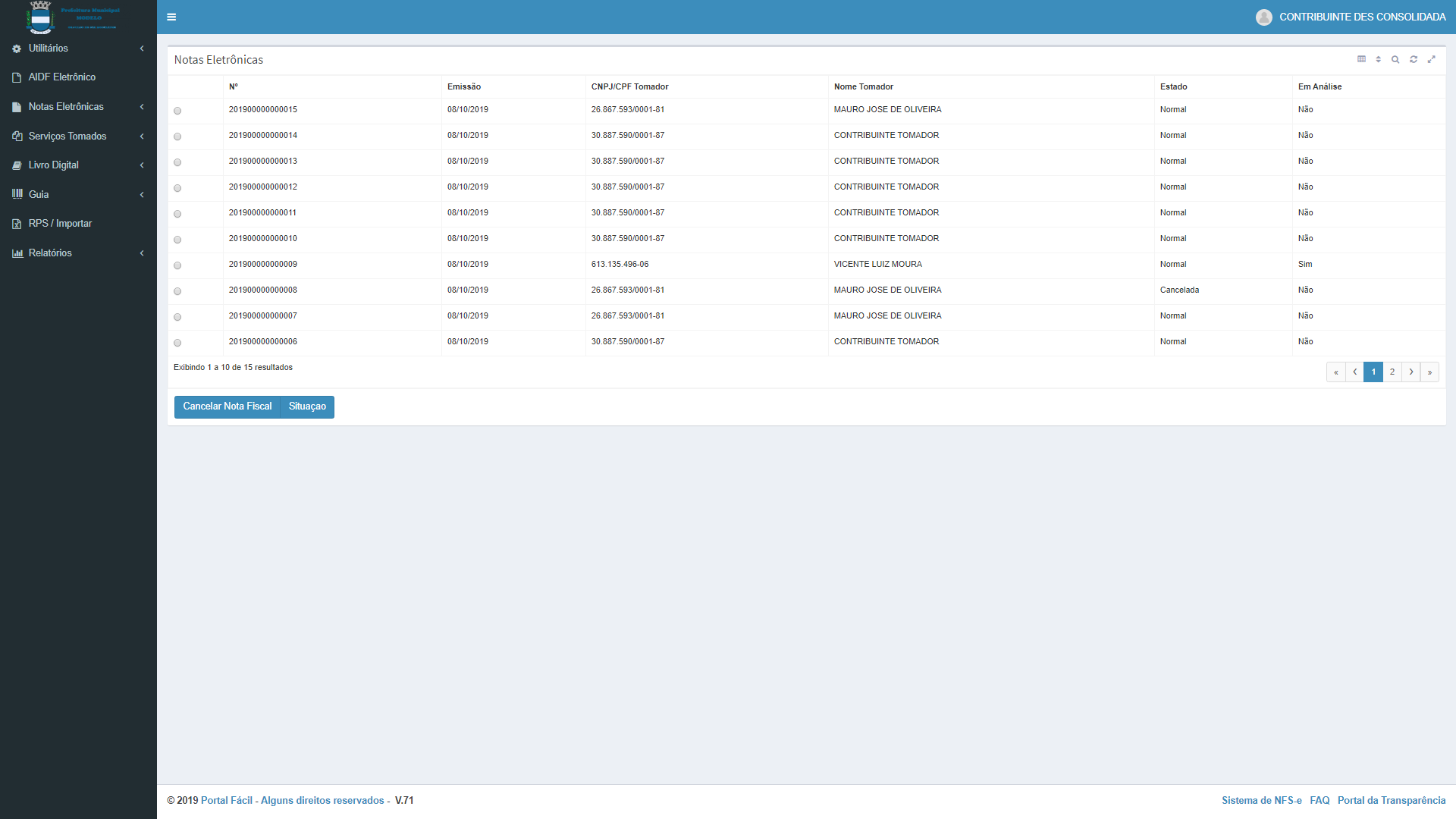Click the hamburger menu toggle icon
The image size is (1456, 819).
[171, 17]
